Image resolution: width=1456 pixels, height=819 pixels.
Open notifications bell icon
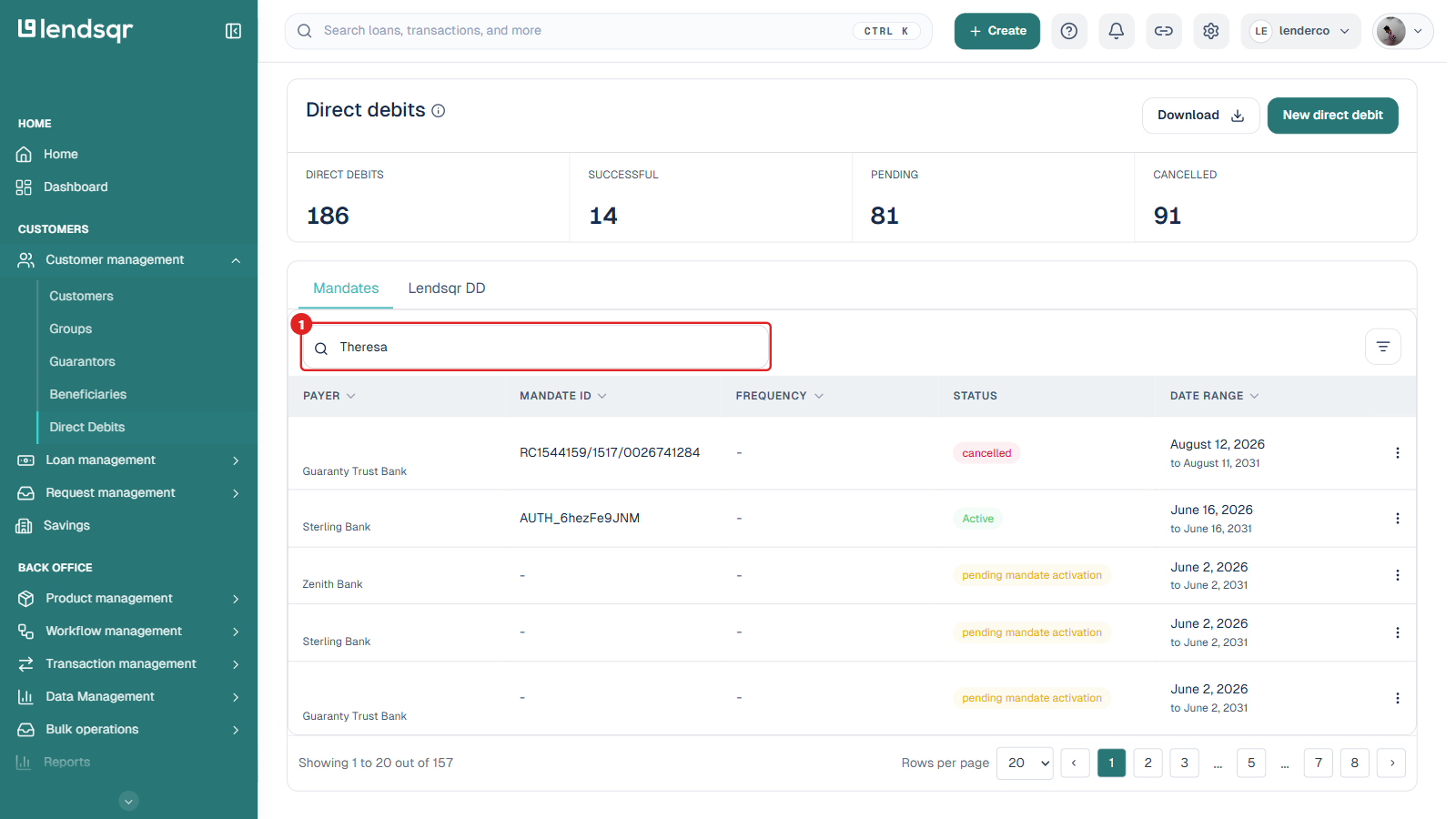tap(1117, 31)
